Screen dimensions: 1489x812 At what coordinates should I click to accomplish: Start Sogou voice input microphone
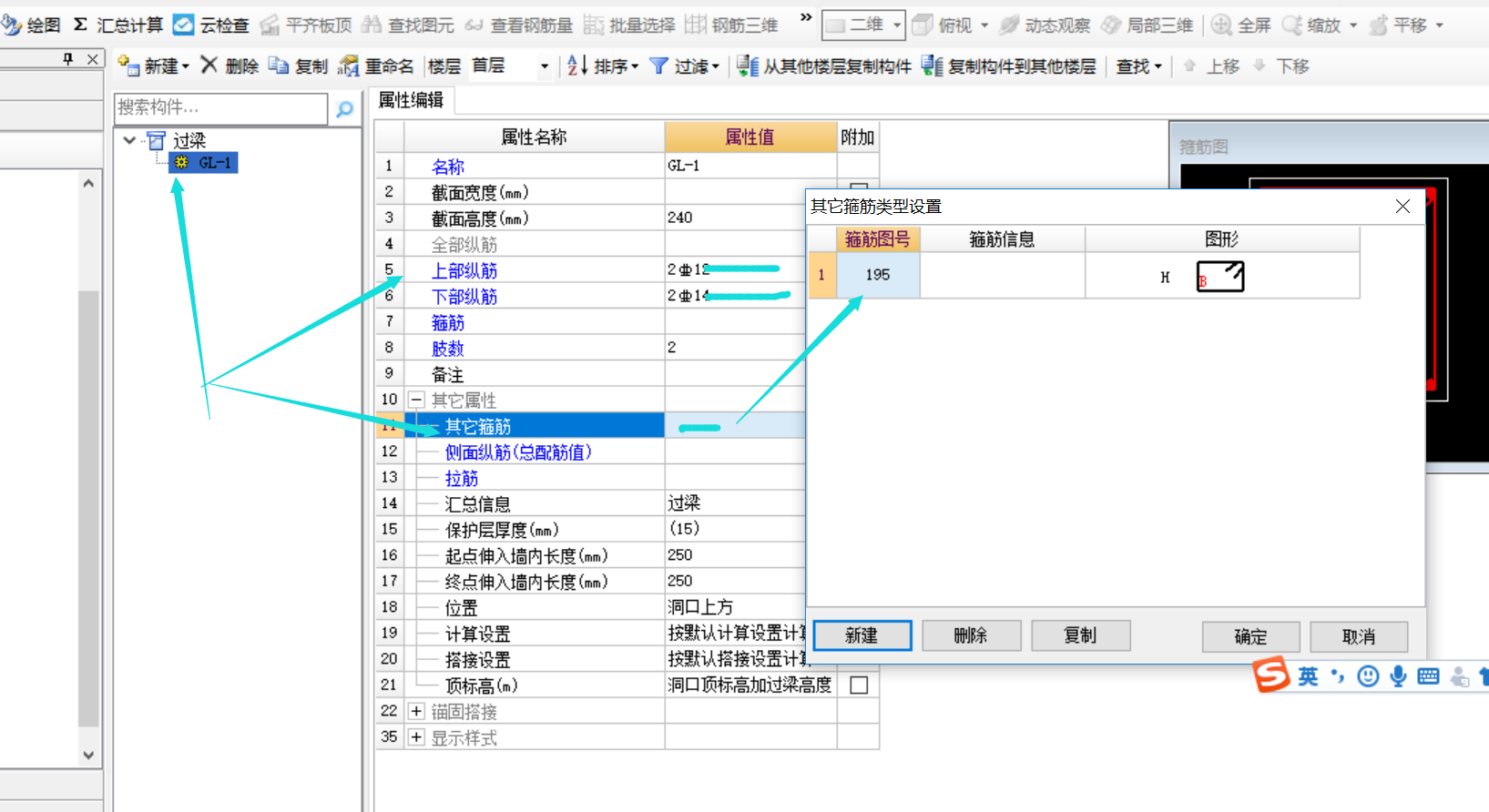click(1398, 676)
